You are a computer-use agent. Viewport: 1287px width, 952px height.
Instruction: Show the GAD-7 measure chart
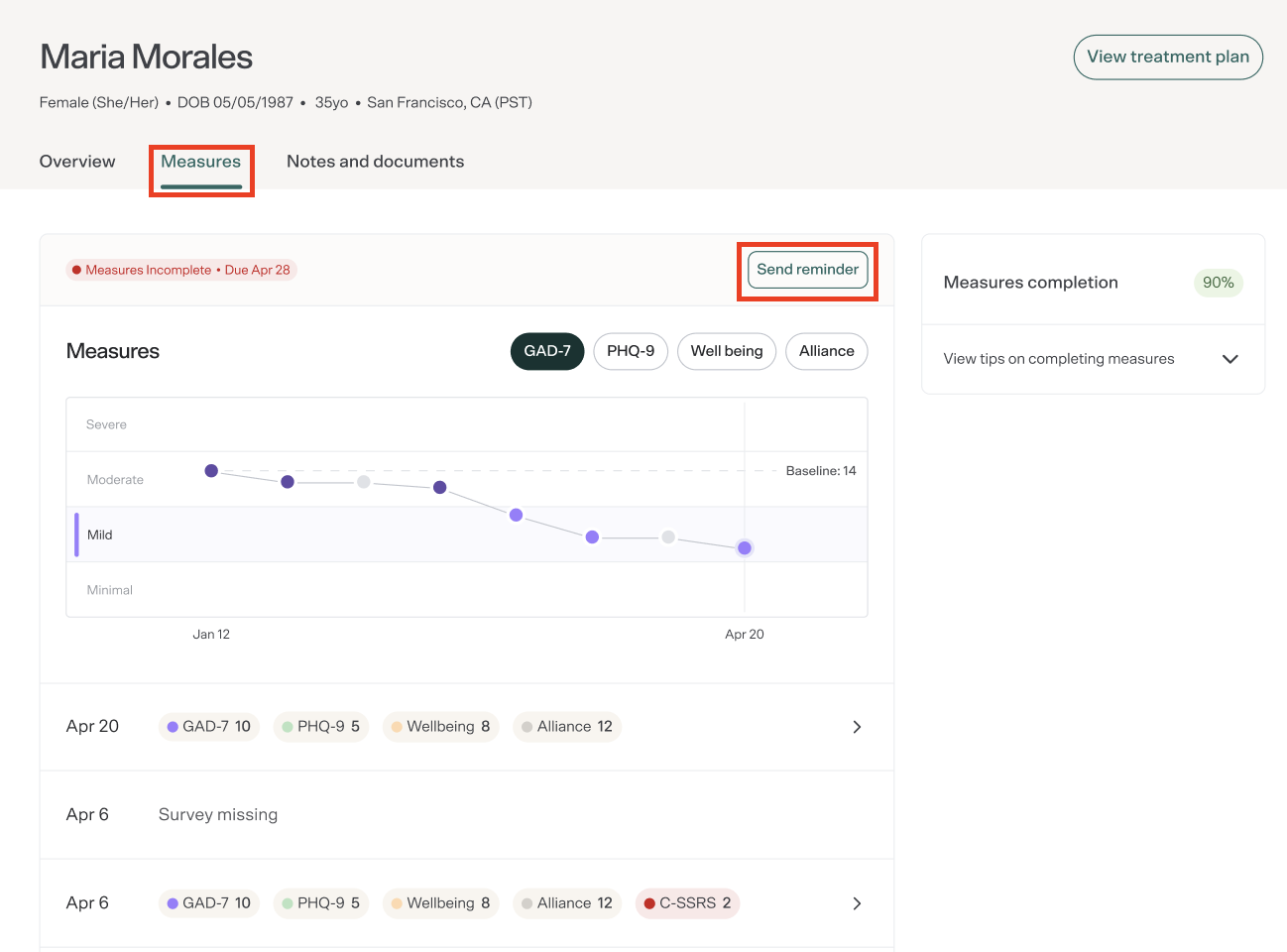tap(547, 351)
